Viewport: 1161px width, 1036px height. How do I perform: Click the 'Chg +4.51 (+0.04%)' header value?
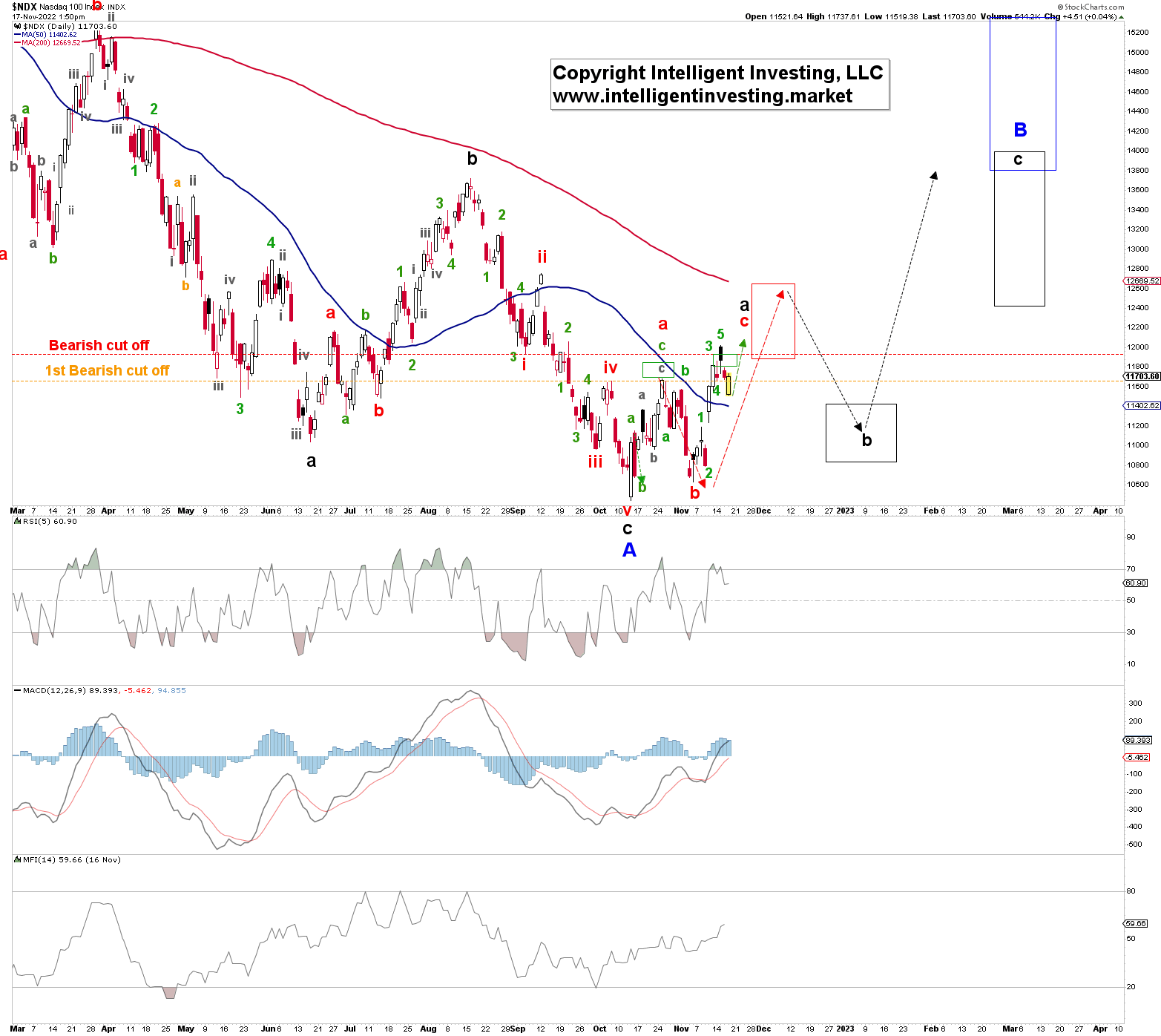pyautogui.click(x=1080, y=16)
